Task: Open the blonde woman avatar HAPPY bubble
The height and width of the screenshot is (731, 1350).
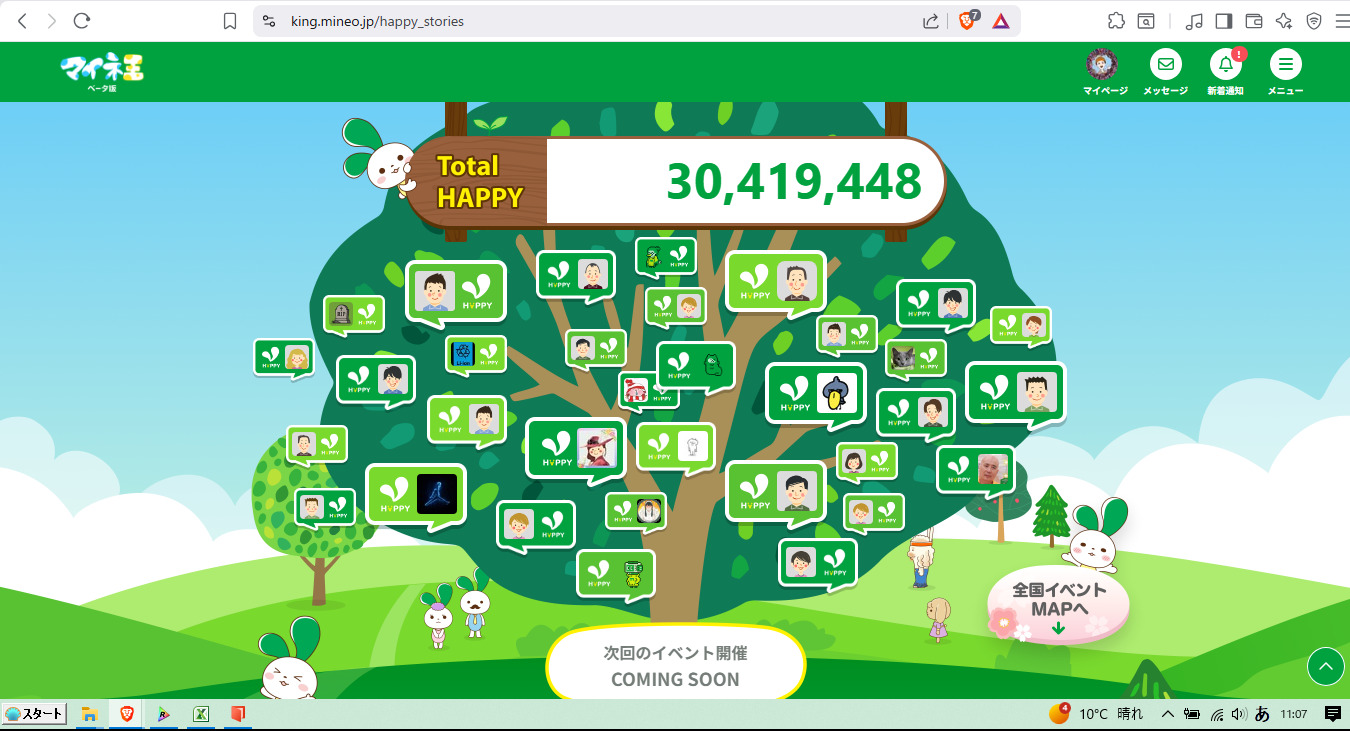Action: [284, 358]
